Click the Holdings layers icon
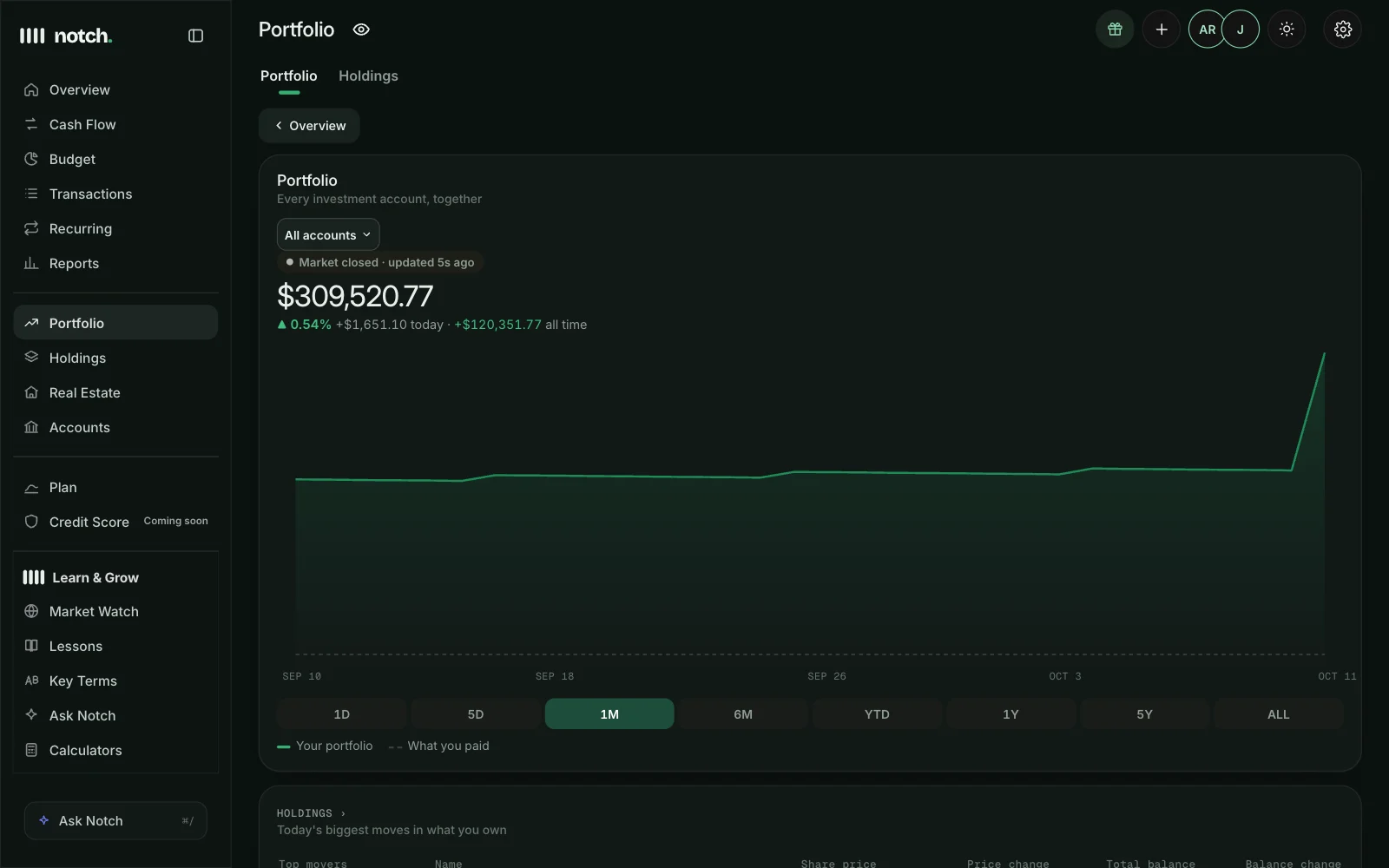1389x868 pixels. [31, 358]
